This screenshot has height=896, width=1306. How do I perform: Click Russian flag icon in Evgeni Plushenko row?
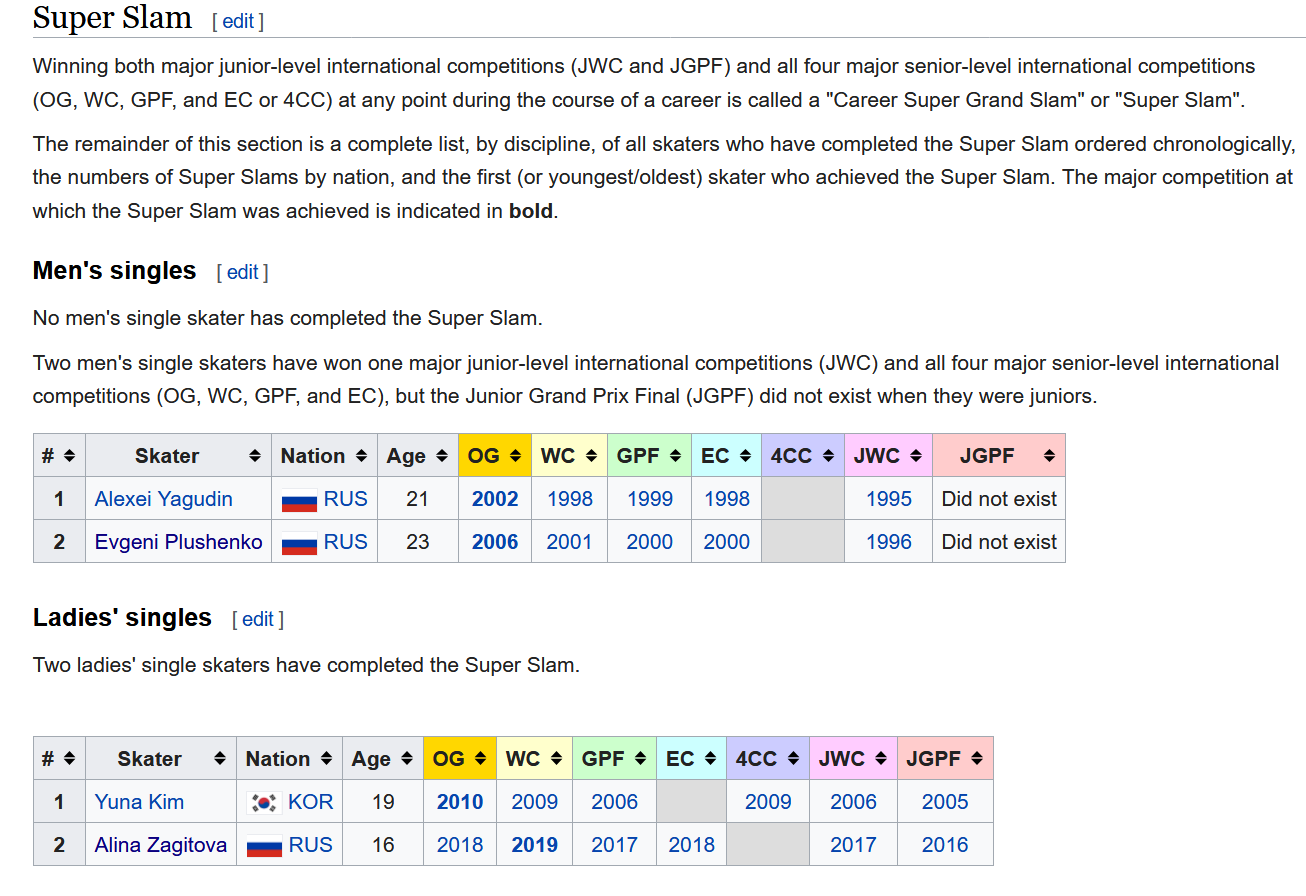click(299, 543)
